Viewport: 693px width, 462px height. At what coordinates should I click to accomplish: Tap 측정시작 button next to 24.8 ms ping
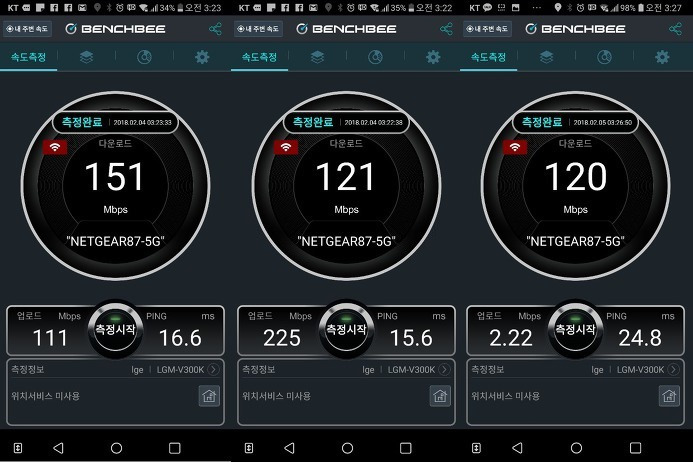coord(575,330)
